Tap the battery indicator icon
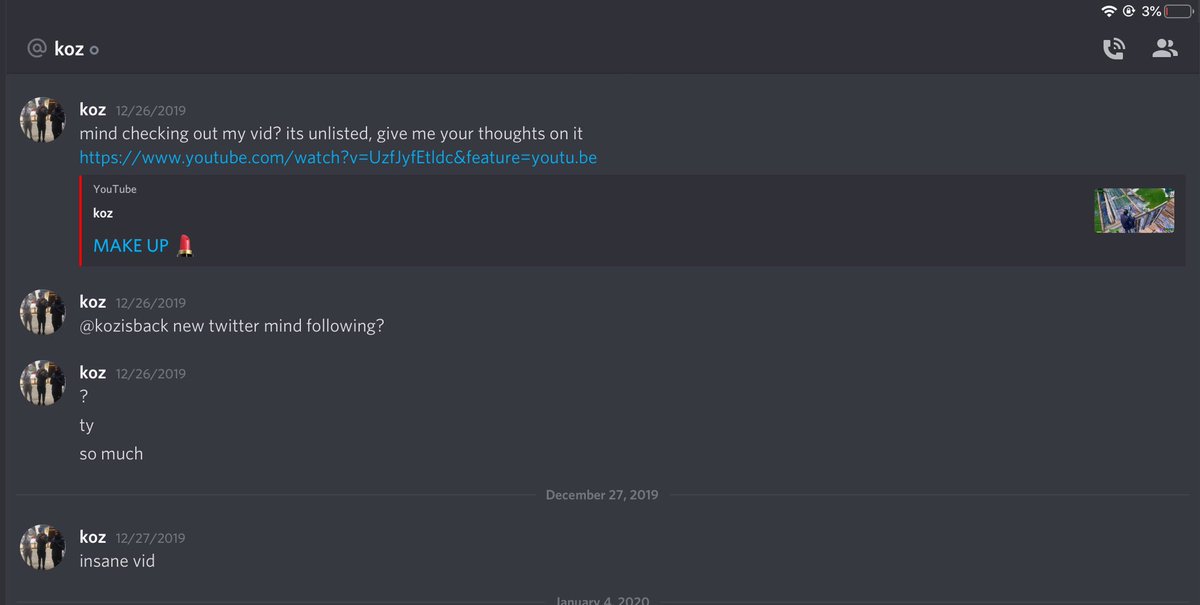The height and width of the screenshot is (605, 1200). (x=1179, y=11)
